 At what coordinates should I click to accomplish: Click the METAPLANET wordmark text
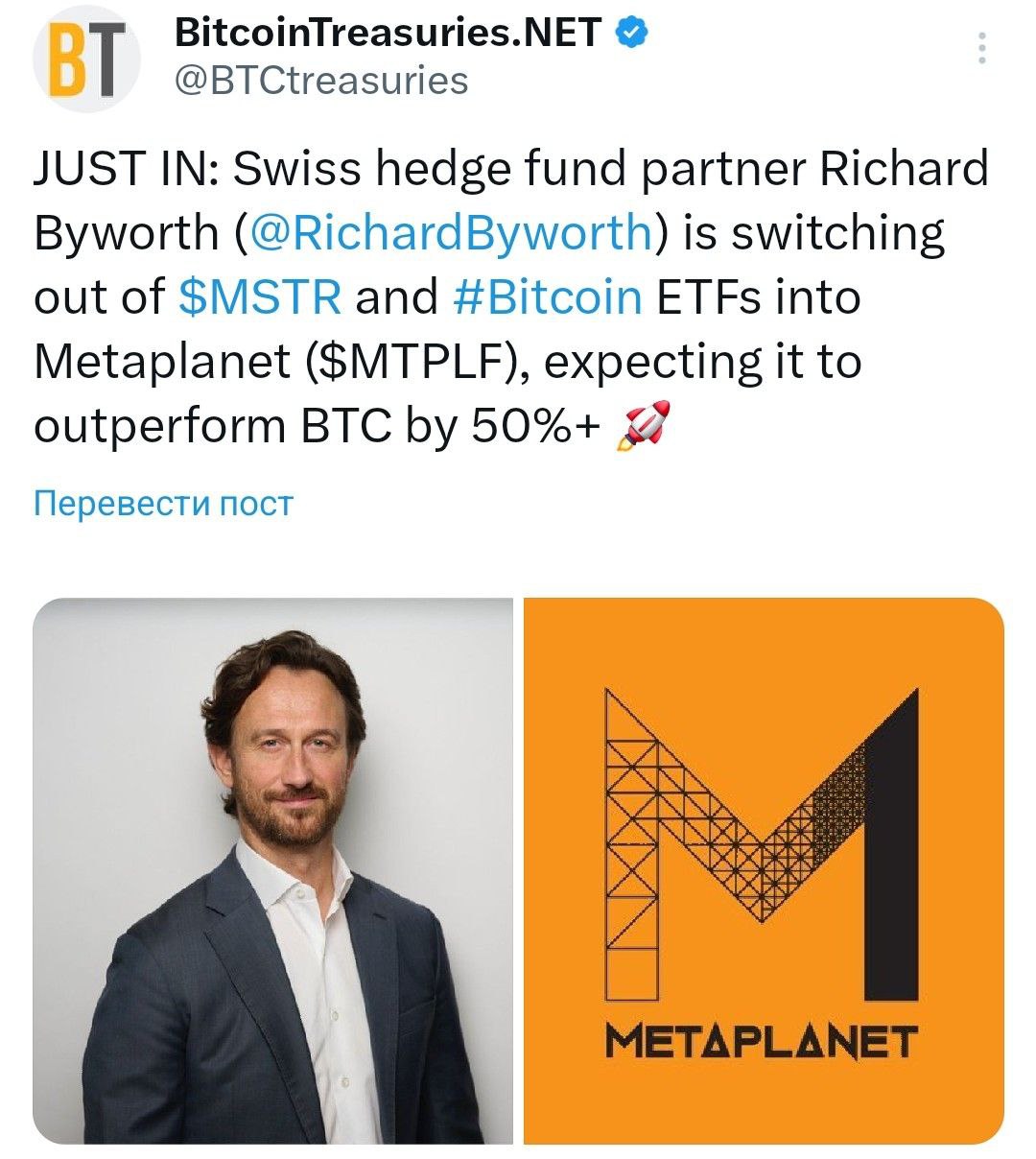[762, 1042]
